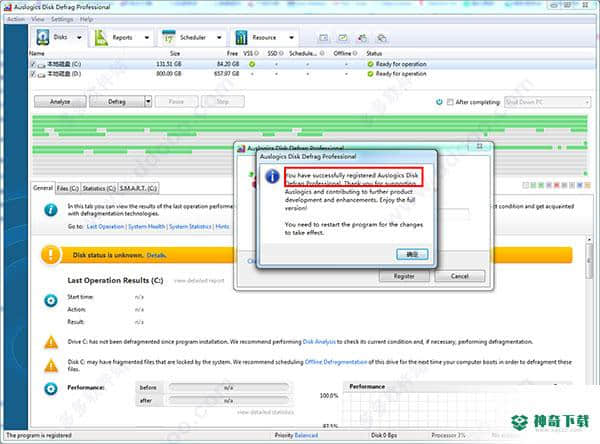
Task: Click the orange exclamation disk status icon
Action: coord(51,255)
